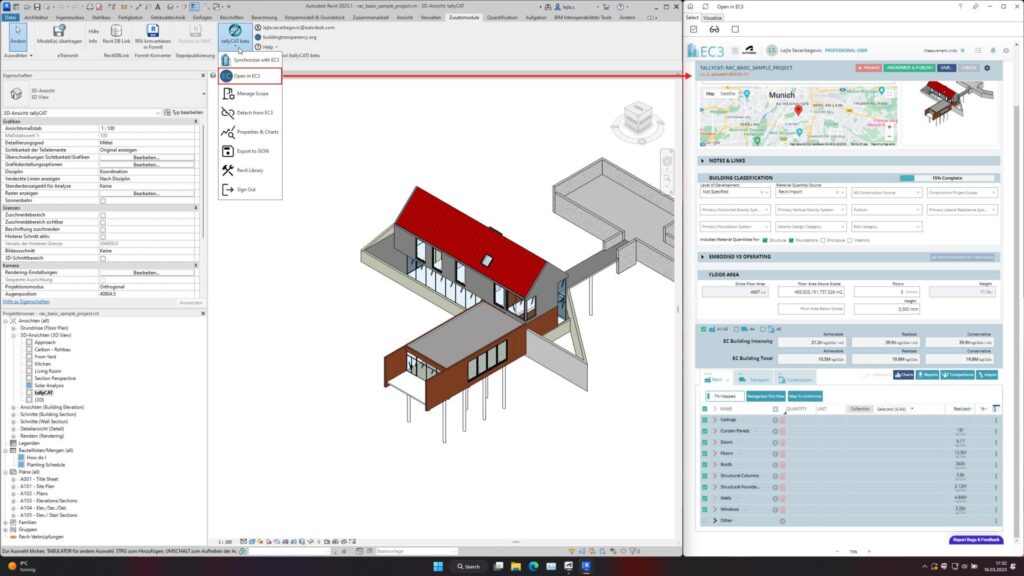Click the Planting Schedule item
The height and width of the screenshot is (576, 1024).
[x=46, y=464]
